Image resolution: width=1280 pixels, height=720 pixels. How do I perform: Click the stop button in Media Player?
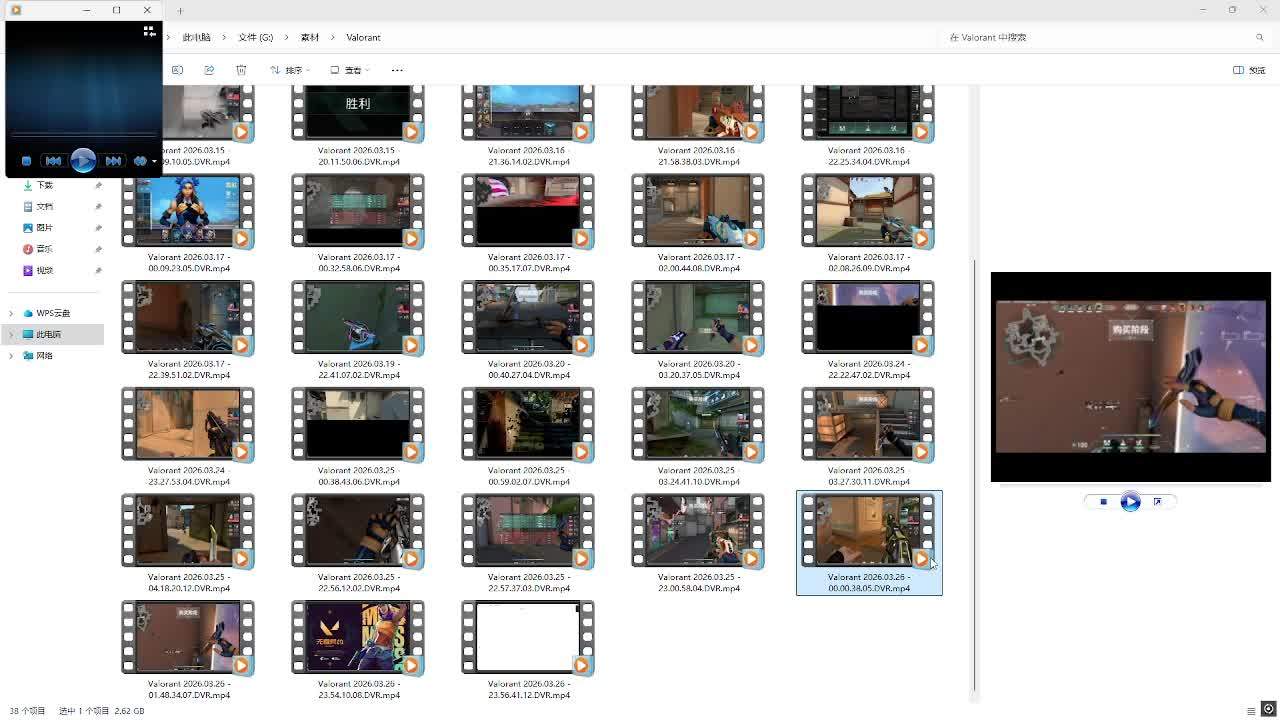26,161
